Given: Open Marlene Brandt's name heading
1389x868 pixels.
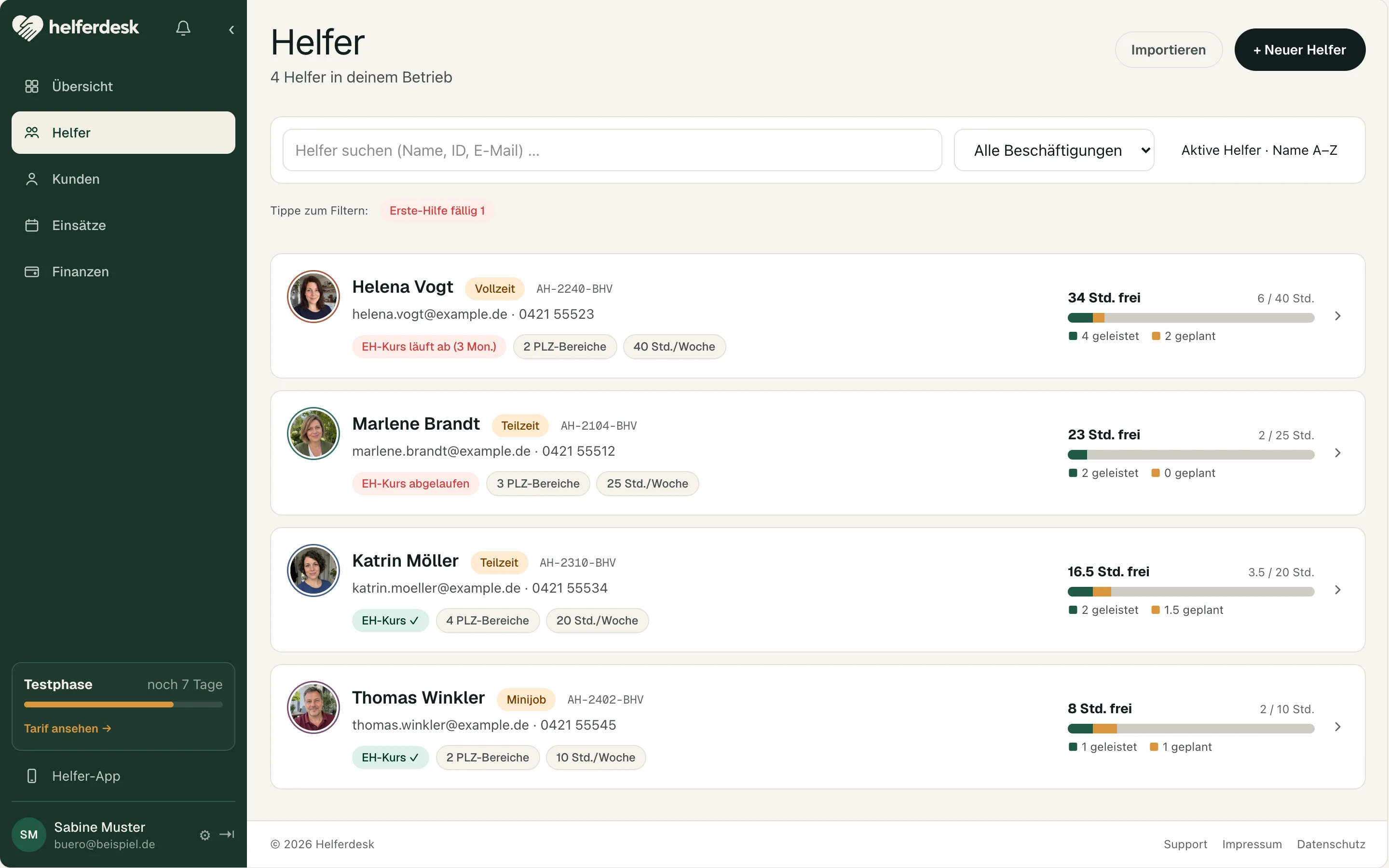Looking at the screenshot, I should pyautogui.click(x=416, y=424).
